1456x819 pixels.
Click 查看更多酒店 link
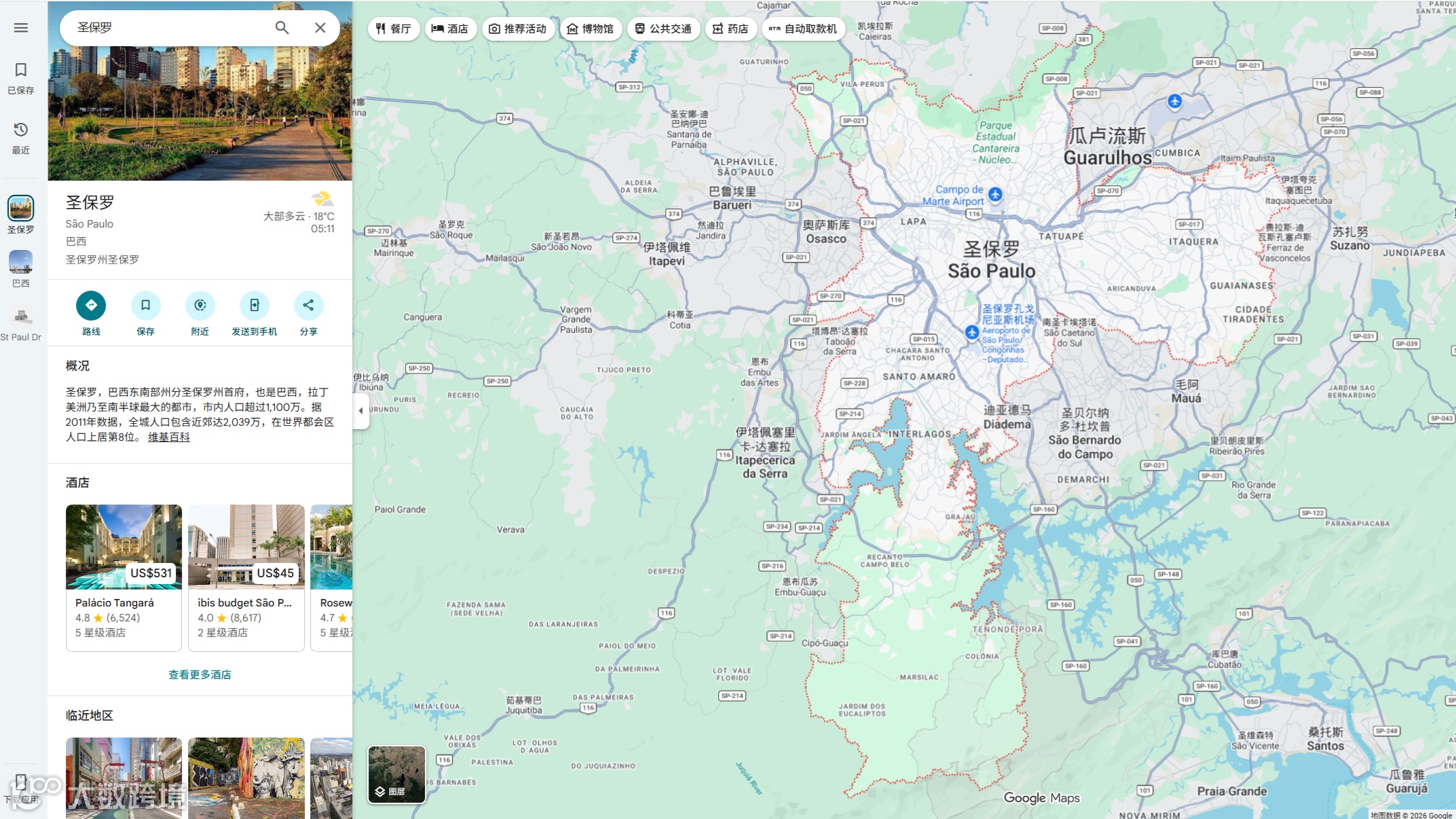pos(200,674)
